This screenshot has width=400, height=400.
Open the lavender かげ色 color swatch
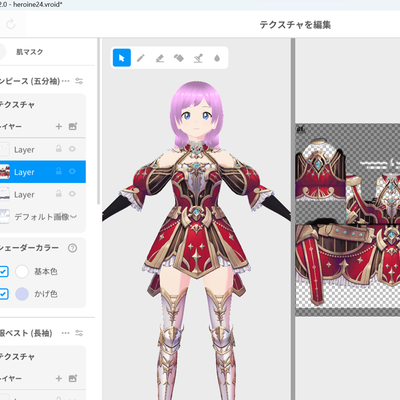(x=22, y=294)
